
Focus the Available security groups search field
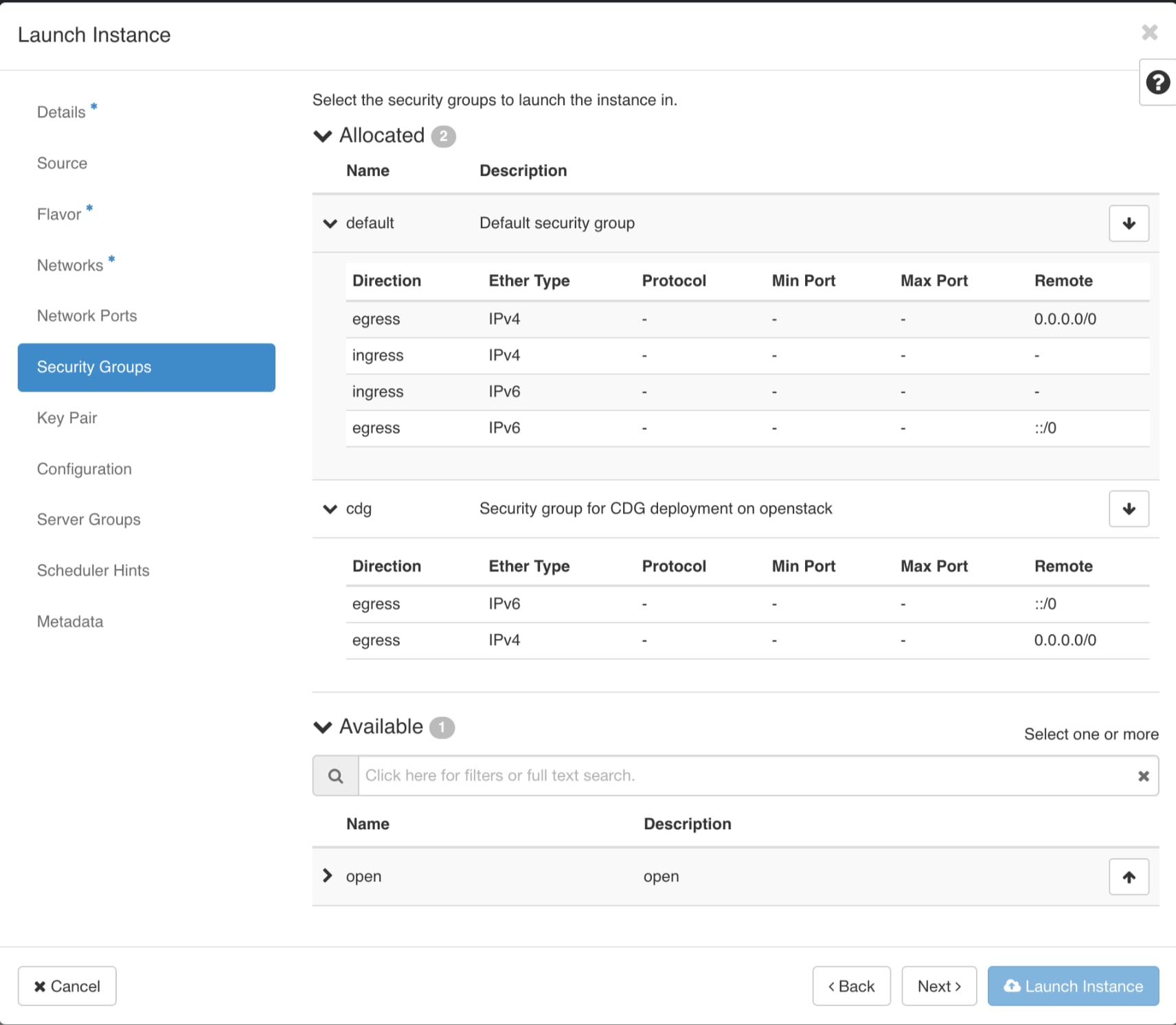click(x=746, y=776)
